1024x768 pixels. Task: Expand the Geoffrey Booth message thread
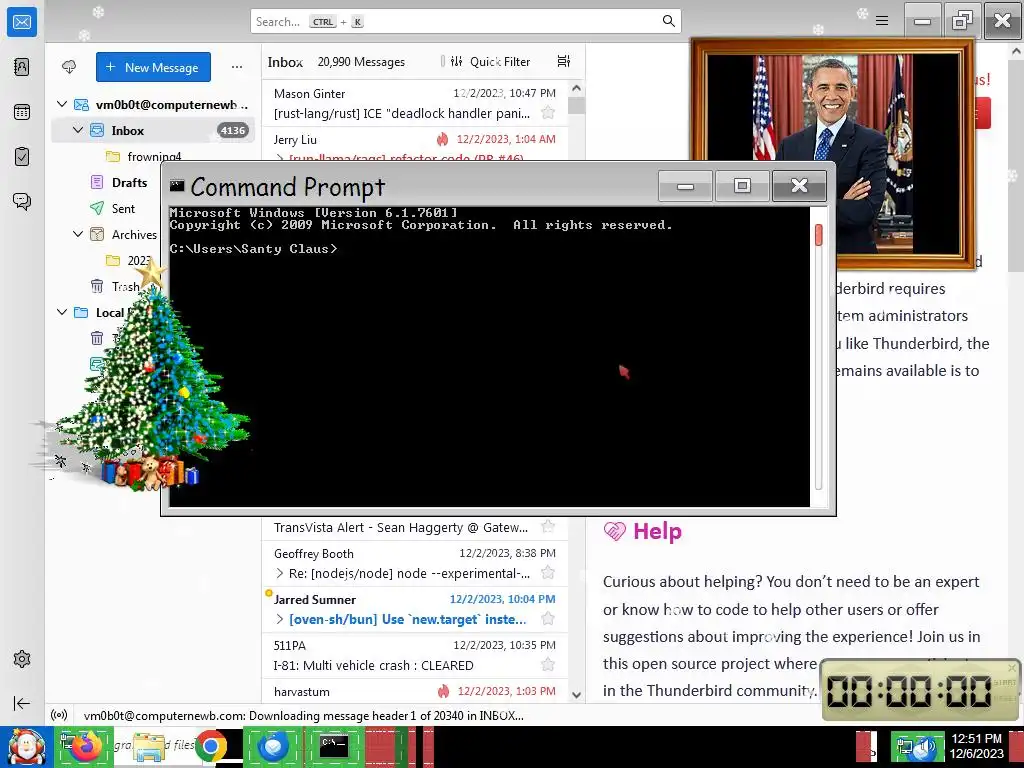(x=280, y=573)
